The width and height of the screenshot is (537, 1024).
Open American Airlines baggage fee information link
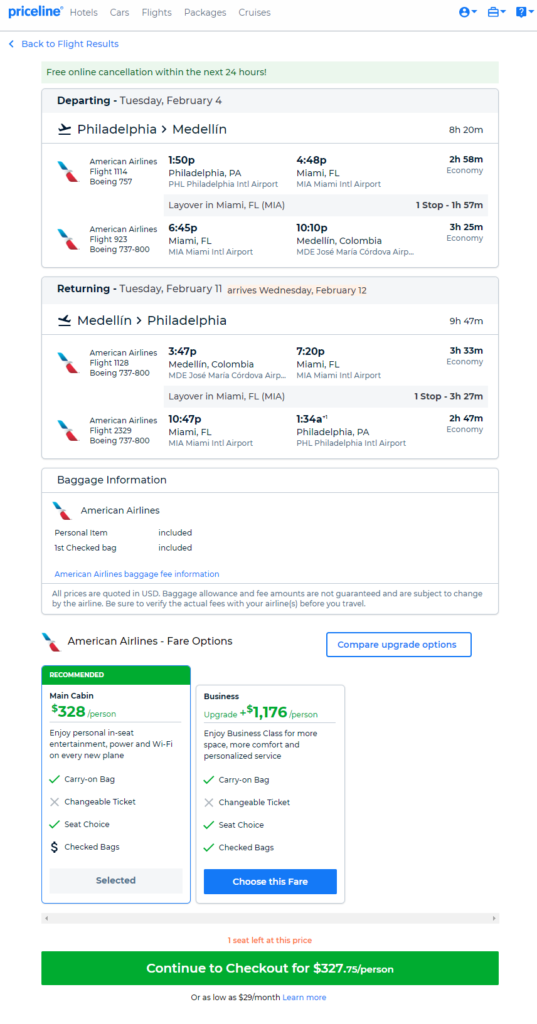coord(137,574)
